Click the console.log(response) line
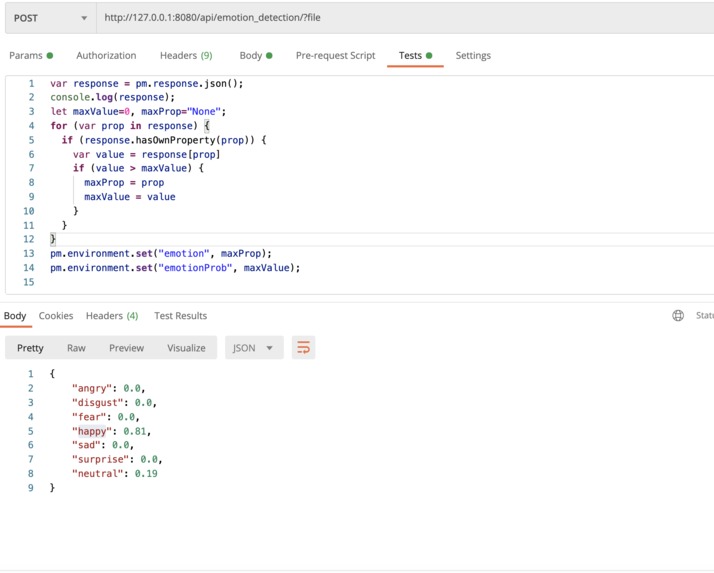This screenshot has height=573, width=714. [x=112, y=97]
